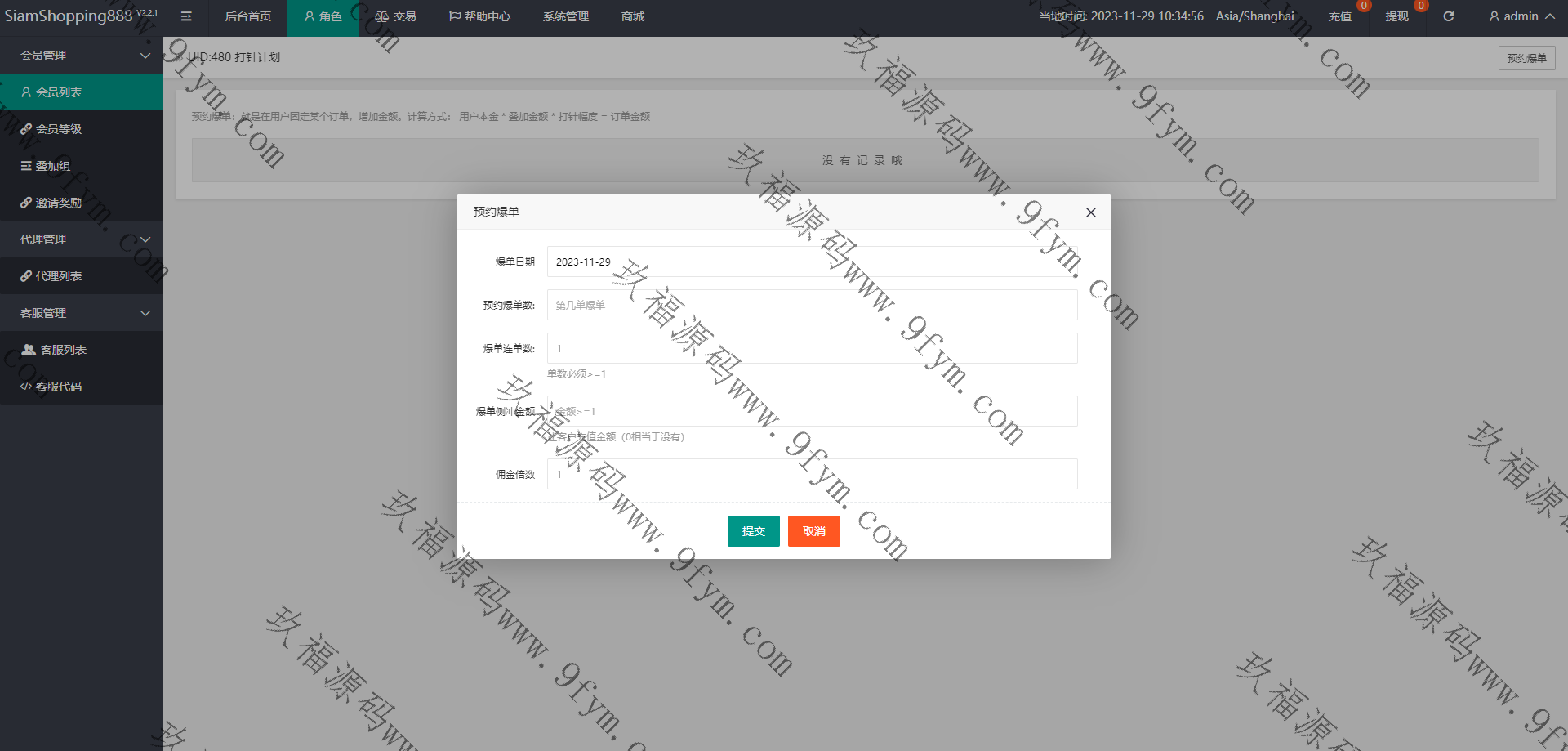This screenshot has height=751, width=1568.
Task: Focus the 预约爆单数 input field
Action: click(812, 305)
